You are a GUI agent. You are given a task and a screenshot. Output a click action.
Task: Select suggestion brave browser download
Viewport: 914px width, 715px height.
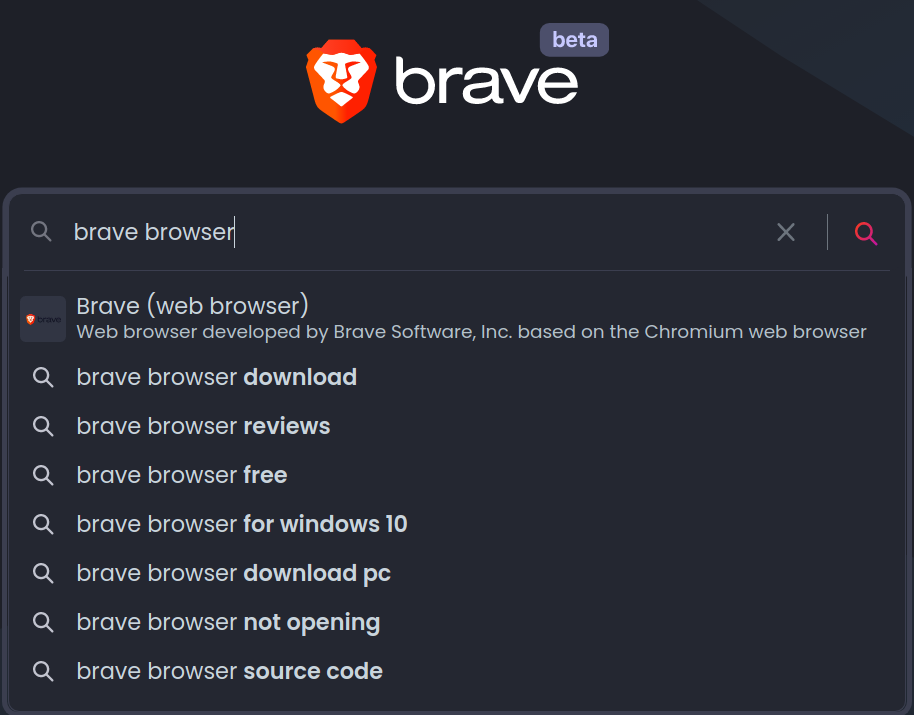pos(456,377)
